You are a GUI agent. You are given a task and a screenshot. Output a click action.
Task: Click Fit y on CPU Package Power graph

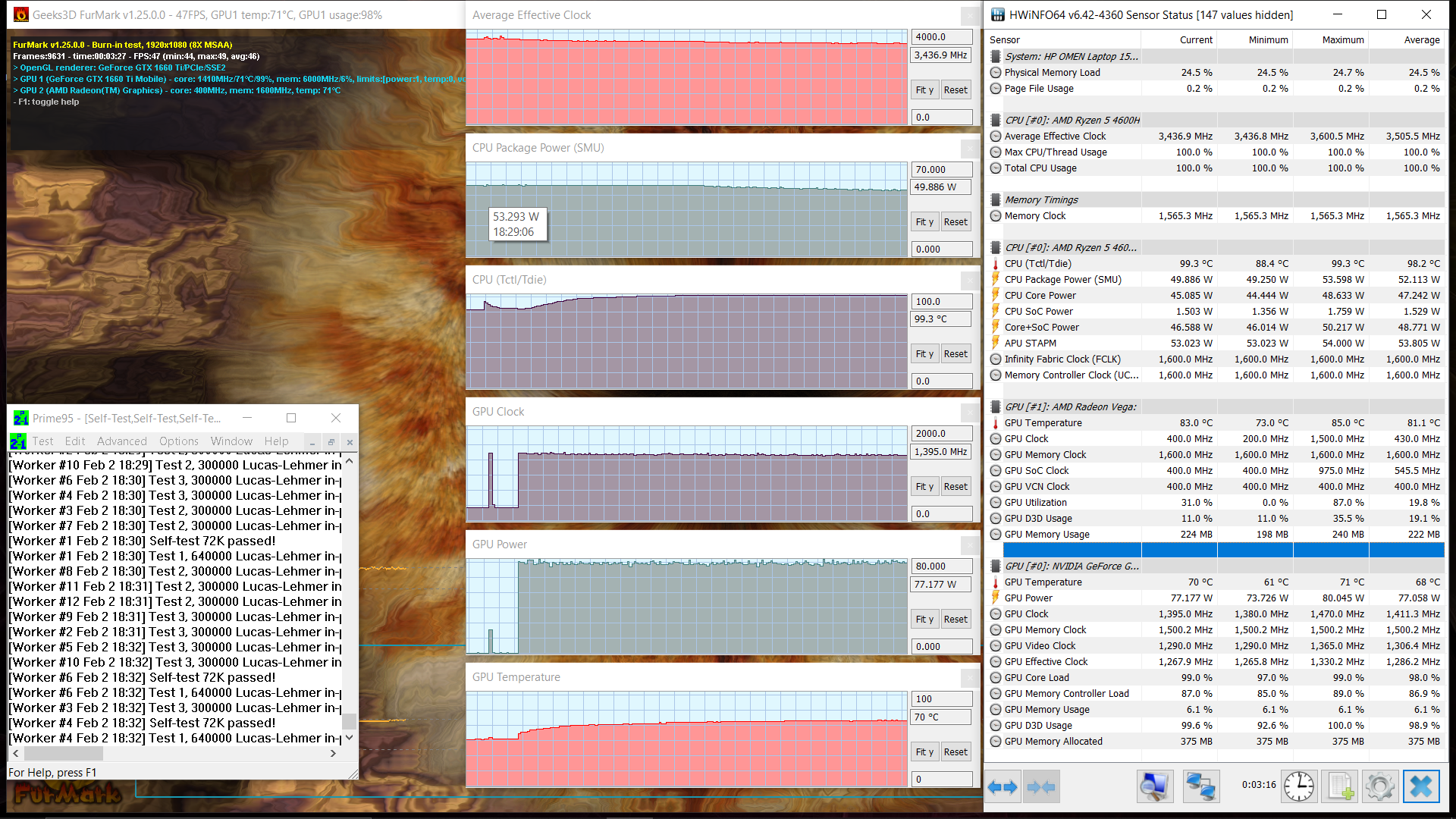(924, 221)
